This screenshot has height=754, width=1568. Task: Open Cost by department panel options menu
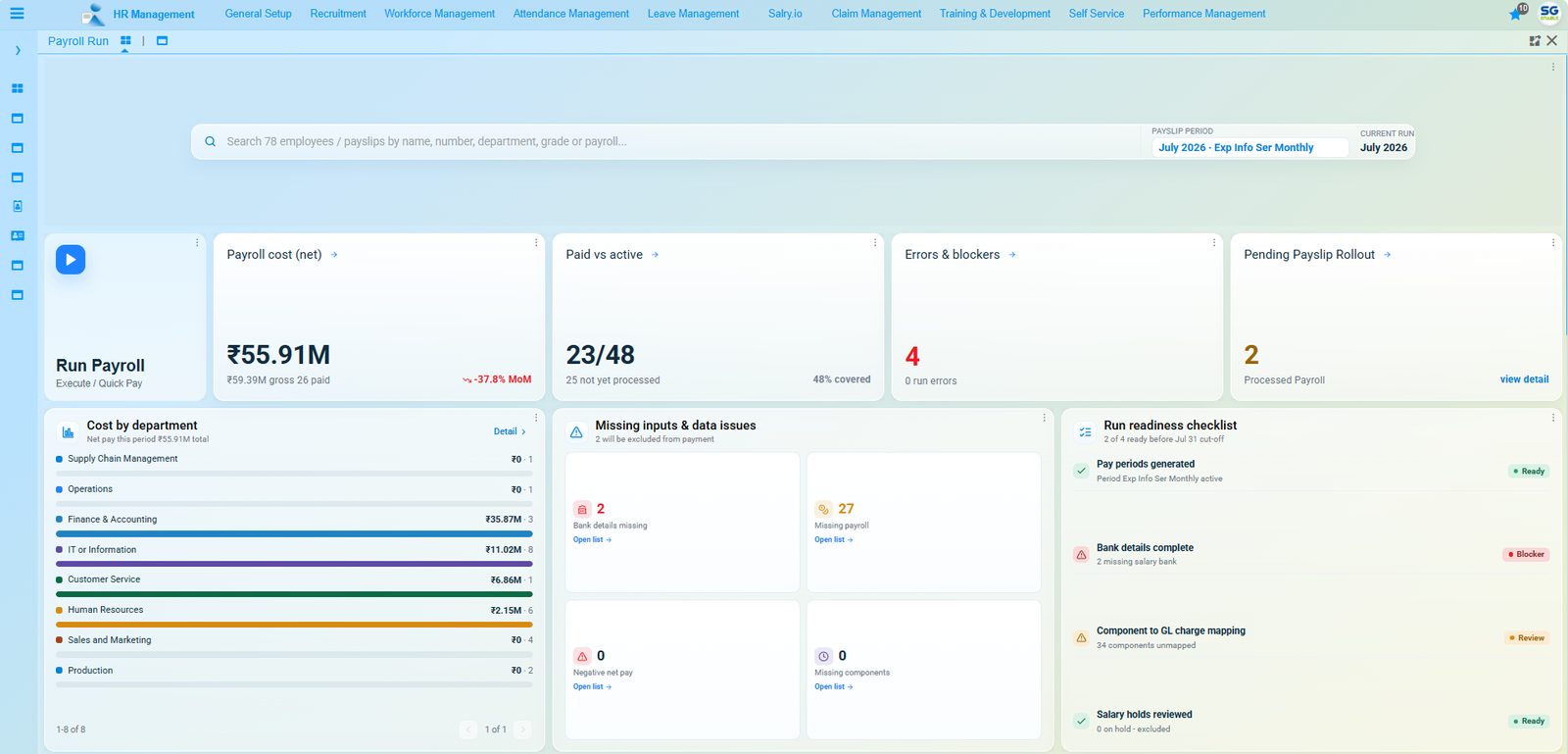click(x=536, y=418)
